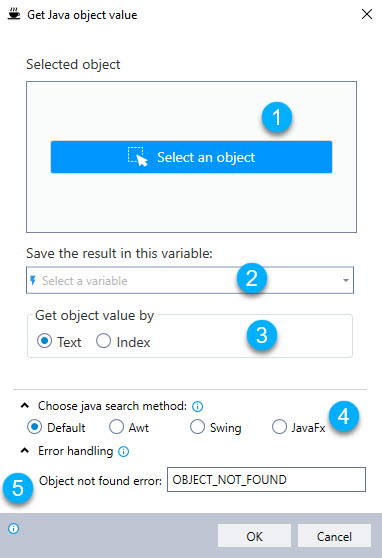Confirm with the OK button
Viewport: 382px width, 558px height.
[254, 536]
